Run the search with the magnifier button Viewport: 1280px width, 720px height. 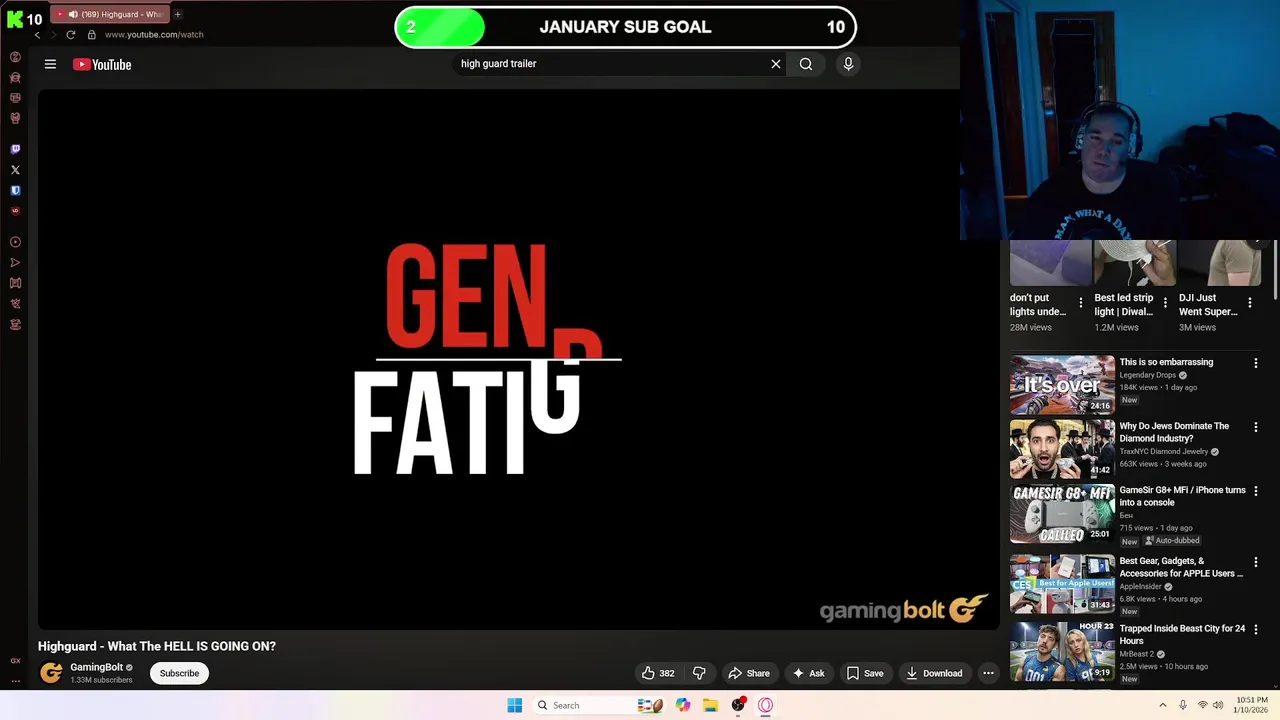[806, 64]
